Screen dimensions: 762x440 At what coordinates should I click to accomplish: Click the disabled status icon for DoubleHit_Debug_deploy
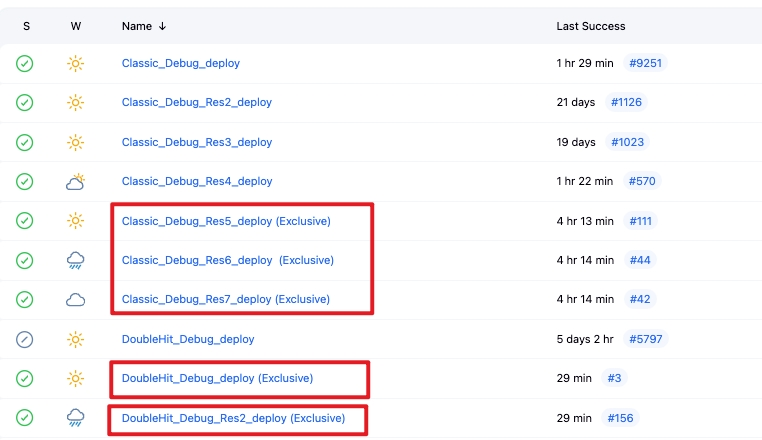(25, 339)
